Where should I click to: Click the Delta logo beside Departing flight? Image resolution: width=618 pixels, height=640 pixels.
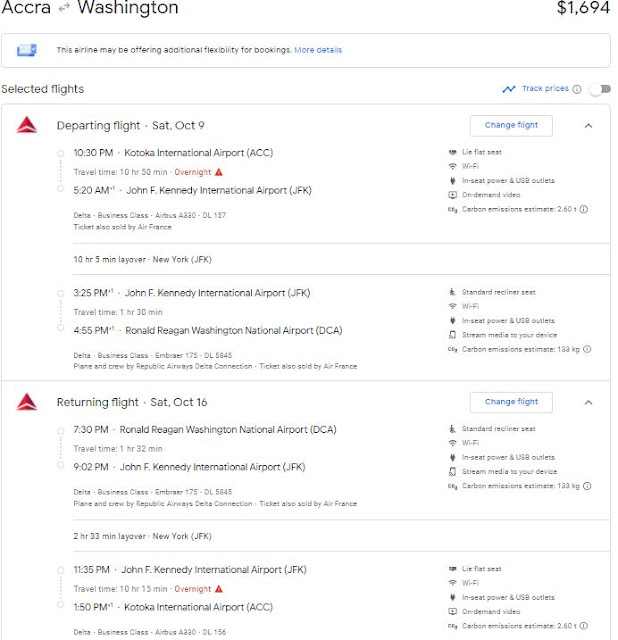coord(27,125)
